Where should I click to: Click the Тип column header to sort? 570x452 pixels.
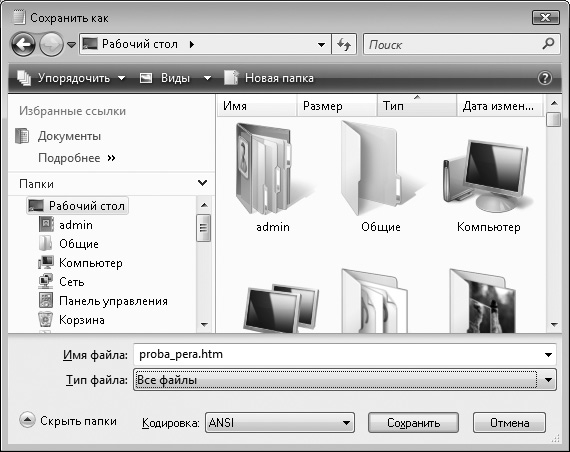click(x=417, y=105)
